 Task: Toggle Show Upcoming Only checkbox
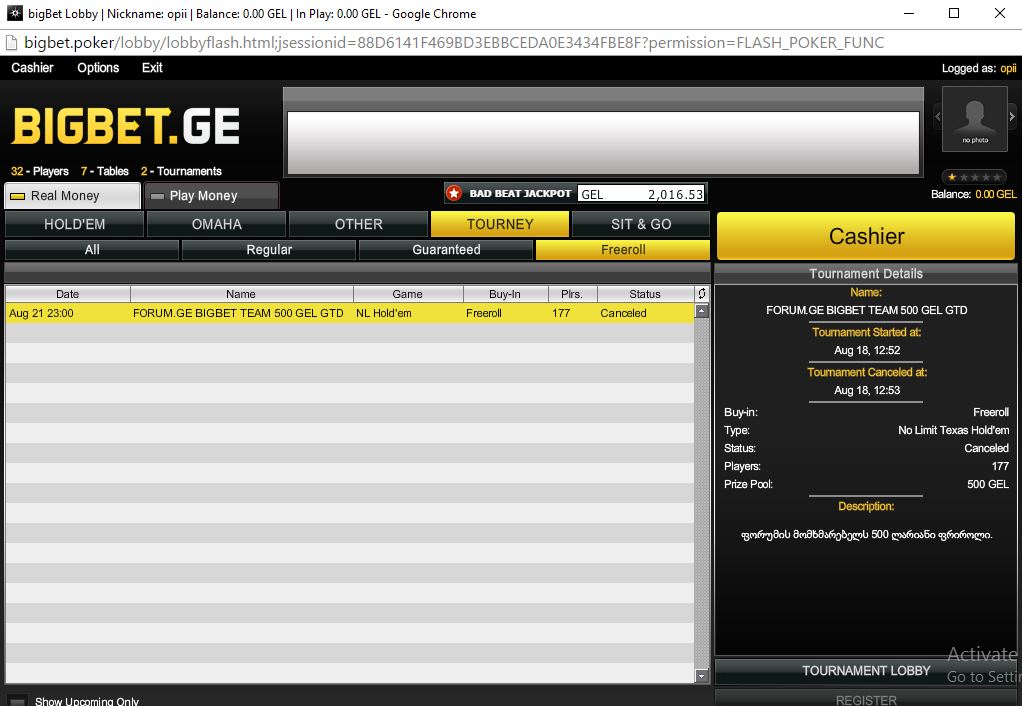click(x=18, y=701)
